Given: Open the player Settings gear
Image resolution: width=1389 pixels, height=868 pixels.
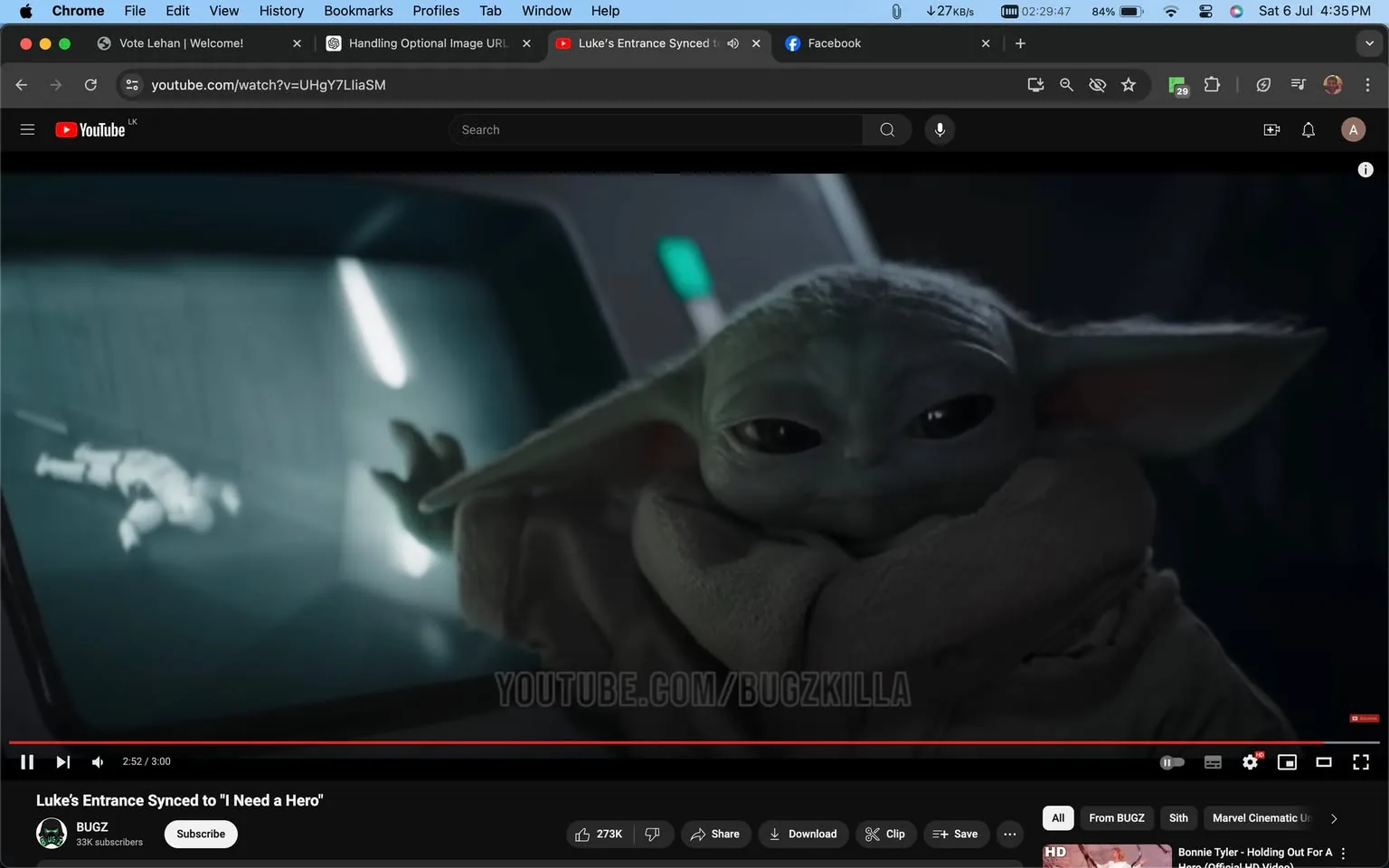Looking at the screenshot, I should click(x=1250, y=761).
